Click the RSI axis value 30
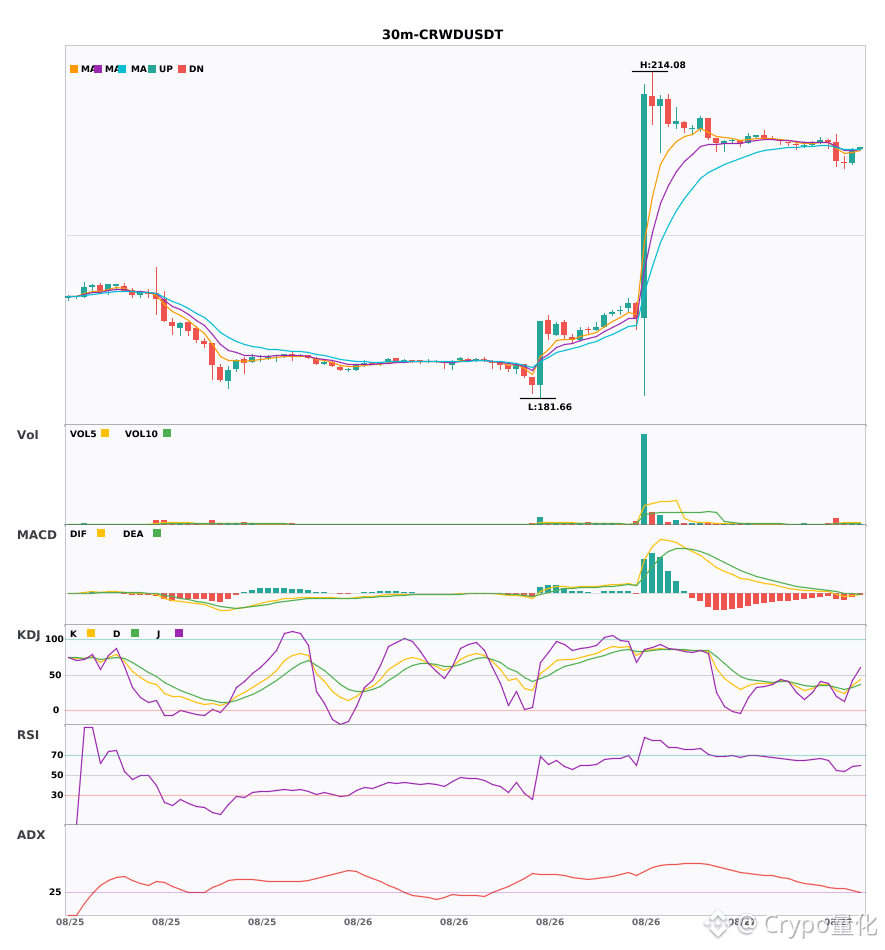Image resolution: width=885 pixels, height=950 pixels. click(57, 795)
